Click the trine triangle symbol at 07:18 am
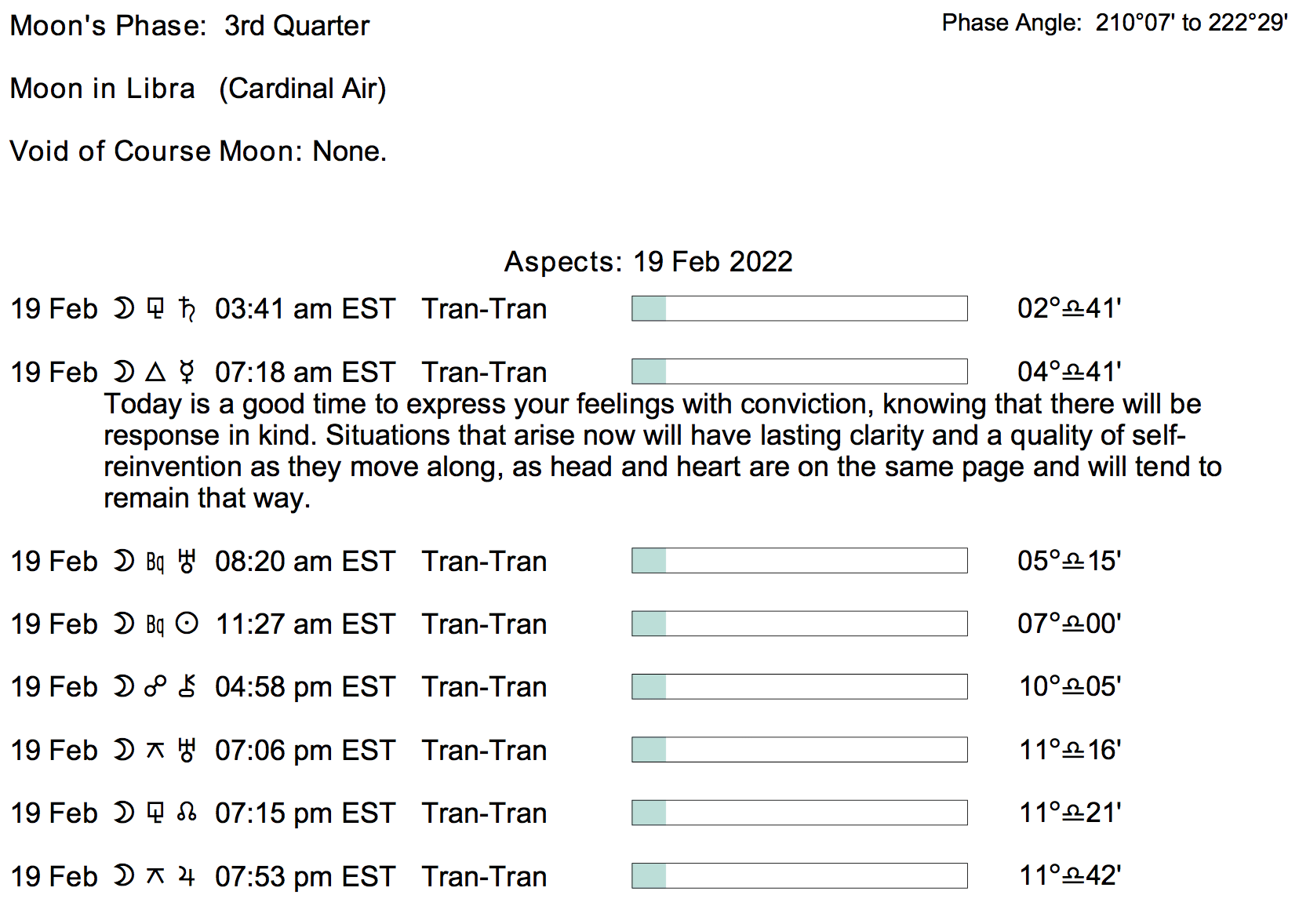 (x=156, y=372)
